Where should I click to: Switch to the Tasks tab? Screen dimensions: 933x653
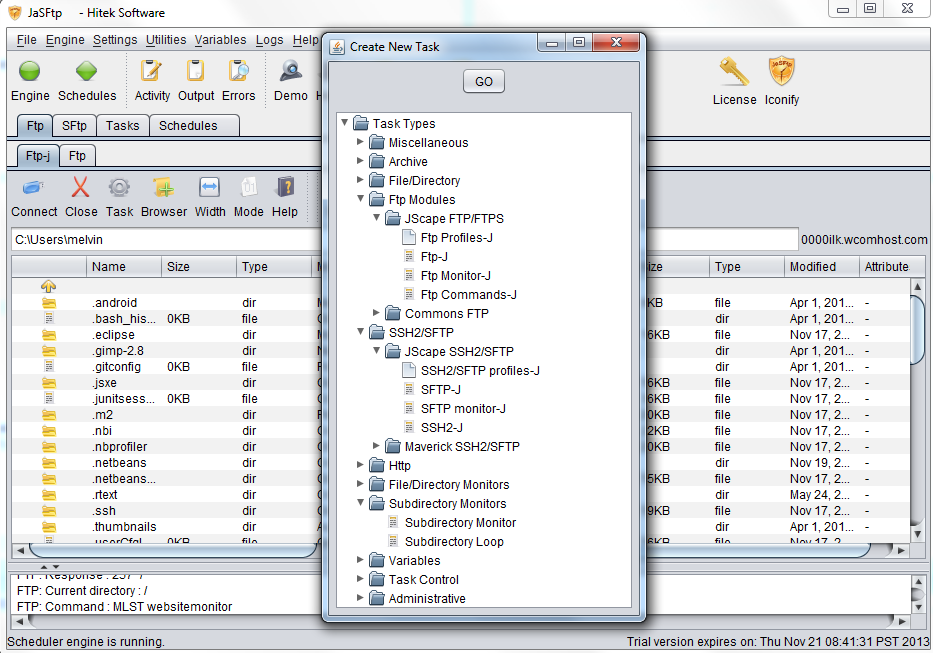click(123, 126)
